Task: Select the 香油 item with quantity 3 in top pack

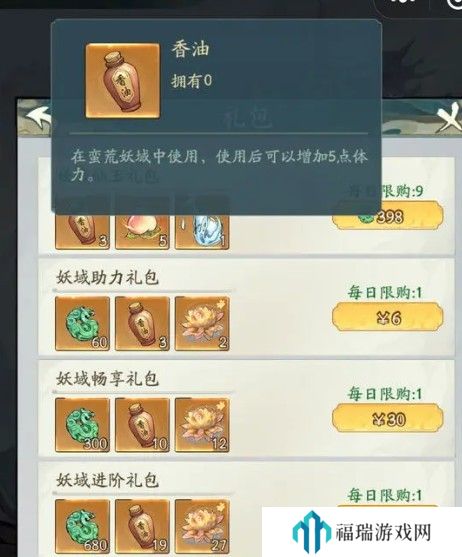Action: tap(82, 231)
